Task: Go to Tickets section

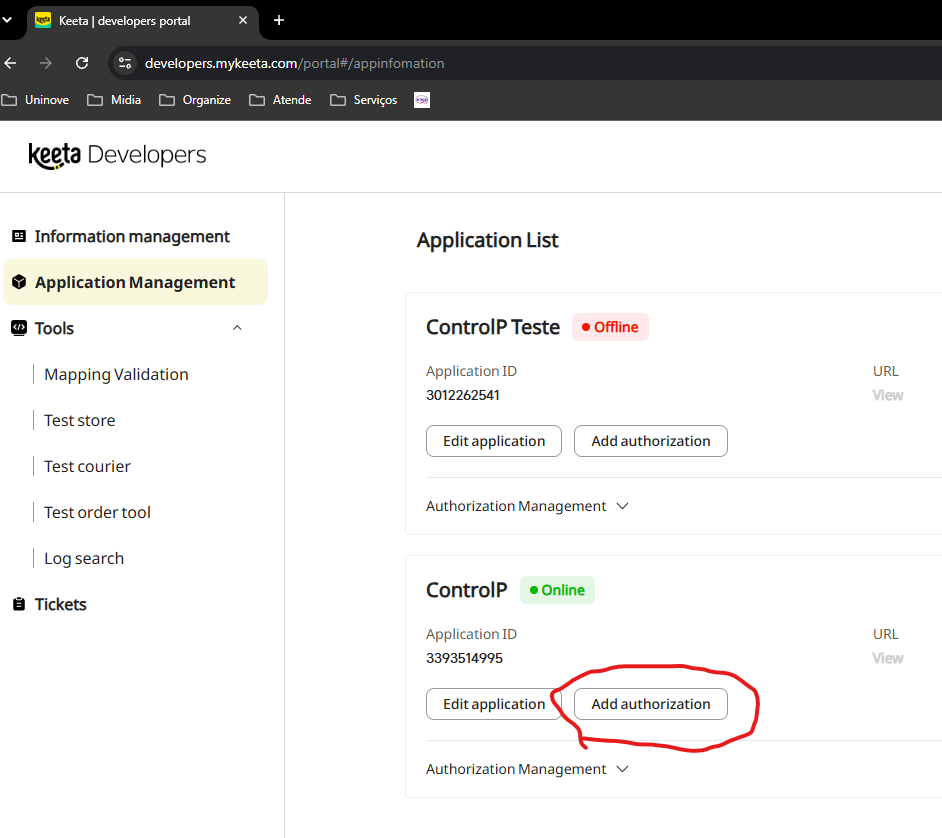Action: click(x=61, y=604)
